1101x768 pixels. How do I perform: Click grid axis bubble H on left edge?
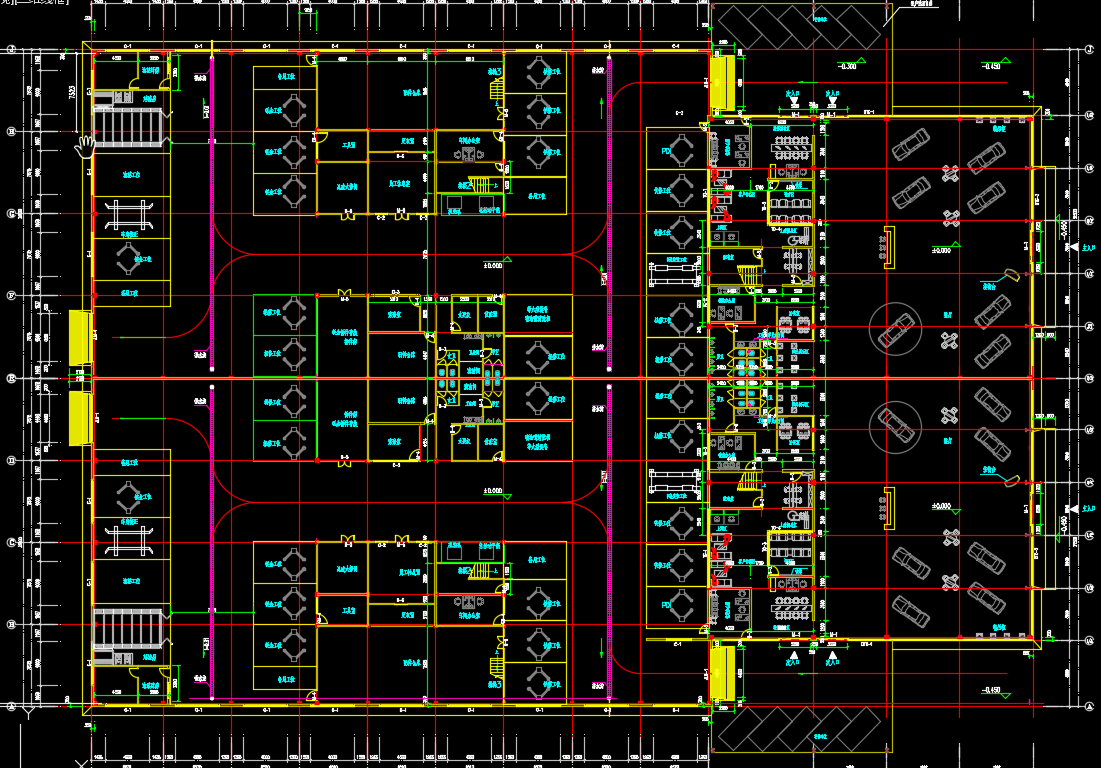click(12, 131)
